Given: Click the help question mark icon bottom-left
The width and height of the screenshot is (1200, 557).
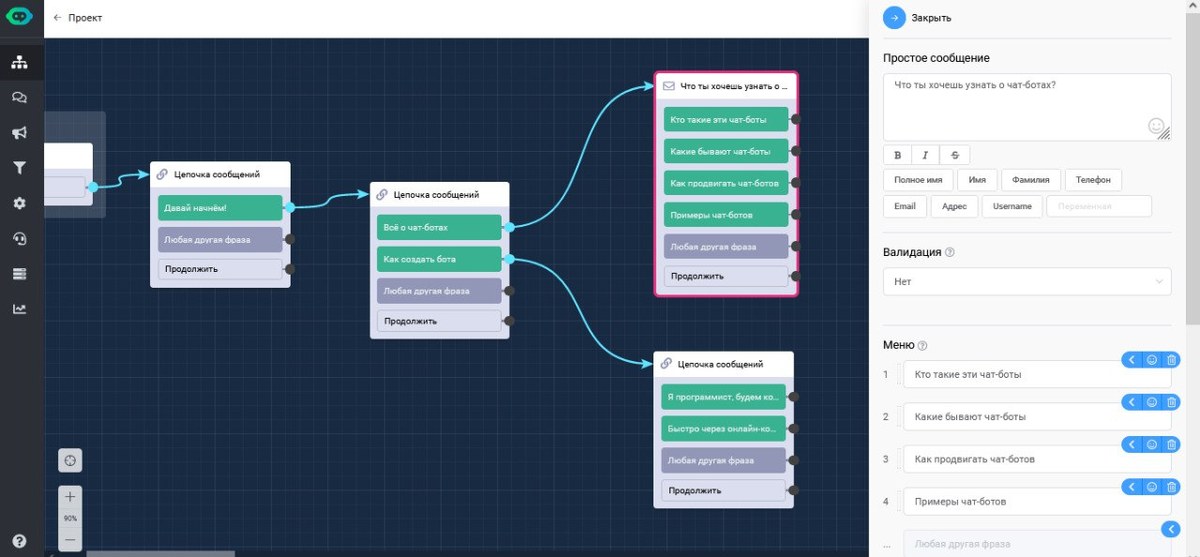Looking at the screenshot, I should [x=19, y=541].
